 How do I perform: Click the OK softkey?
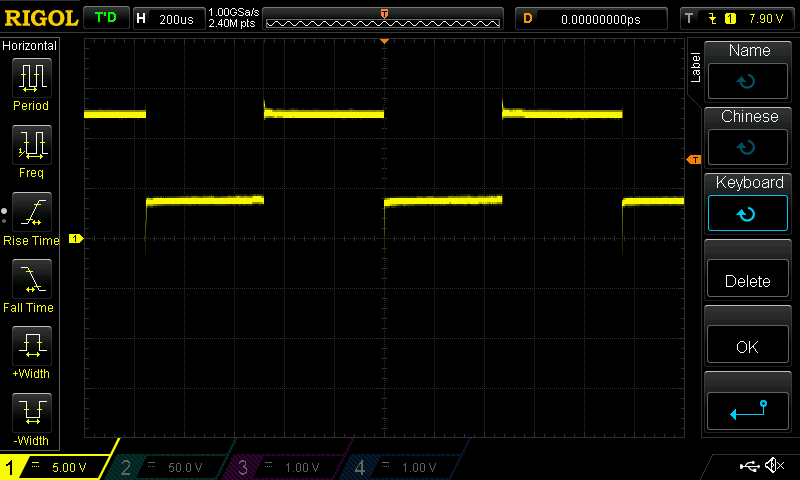[x=747, y=345]
